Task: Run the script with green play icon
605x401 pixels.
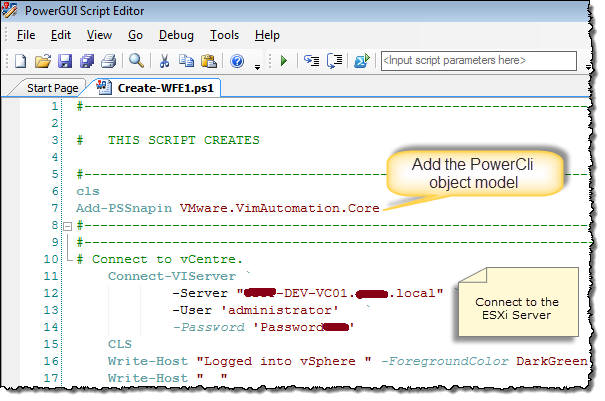Action: [284, 61]
